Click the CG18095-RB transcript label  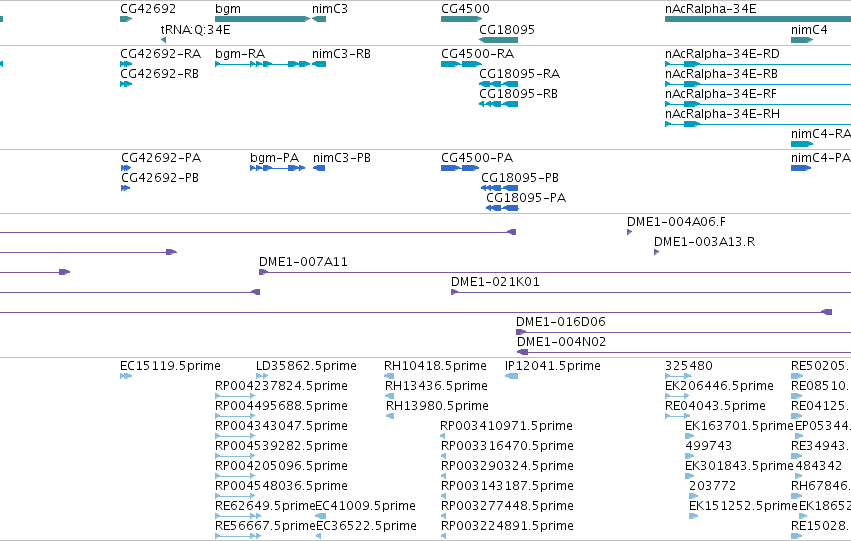point(518,94)
